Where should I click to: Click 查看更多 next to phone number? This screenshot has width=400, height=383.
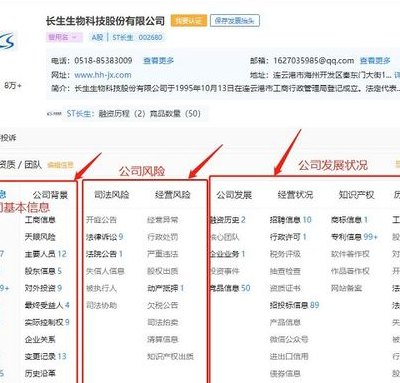click(x=159, y=61)
